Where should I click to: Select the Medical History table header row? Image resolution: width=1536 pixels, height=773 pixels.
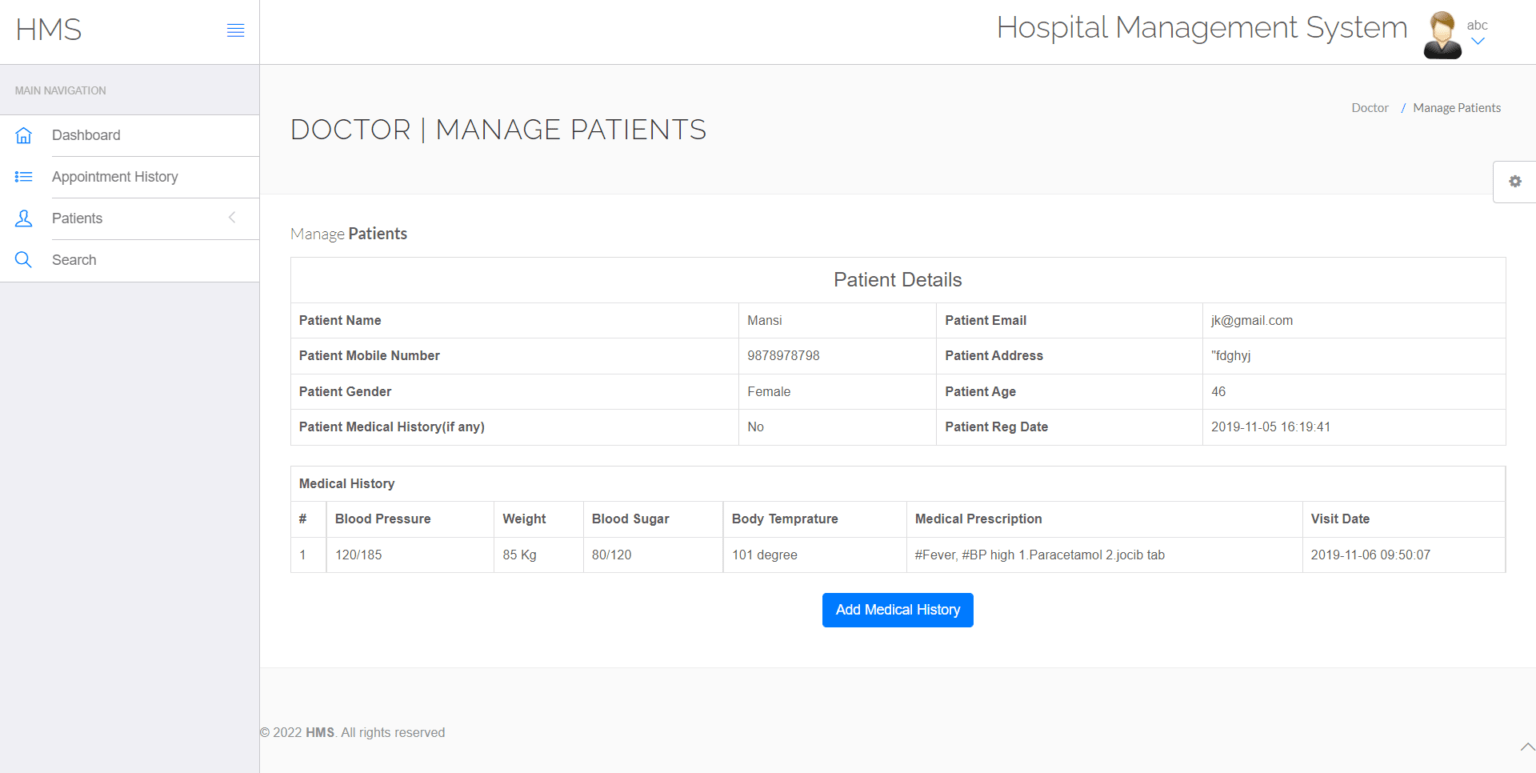346,483
